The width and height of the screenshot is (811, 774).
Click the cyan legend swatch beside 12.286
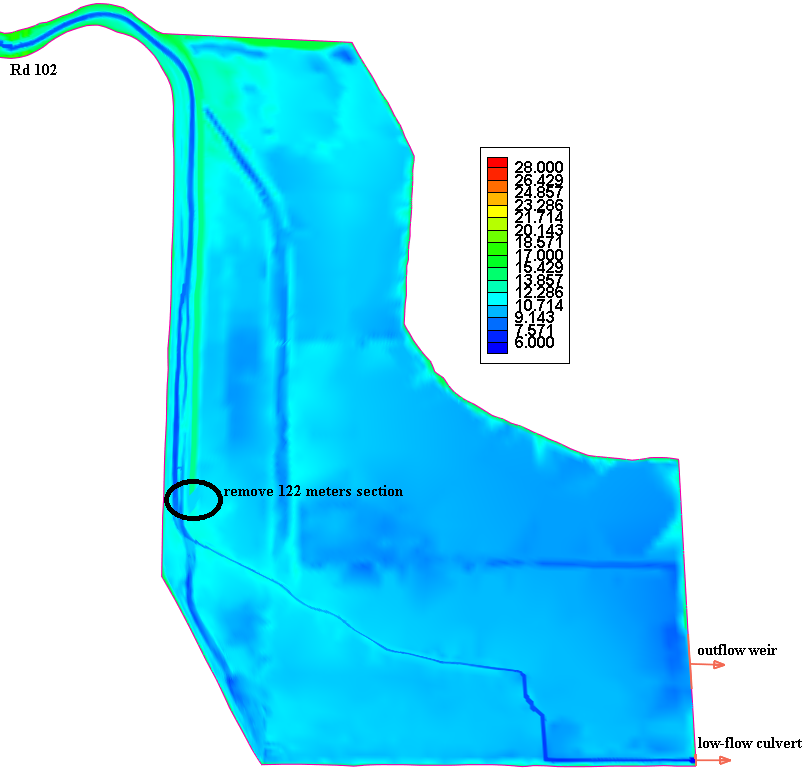[497, 297]
